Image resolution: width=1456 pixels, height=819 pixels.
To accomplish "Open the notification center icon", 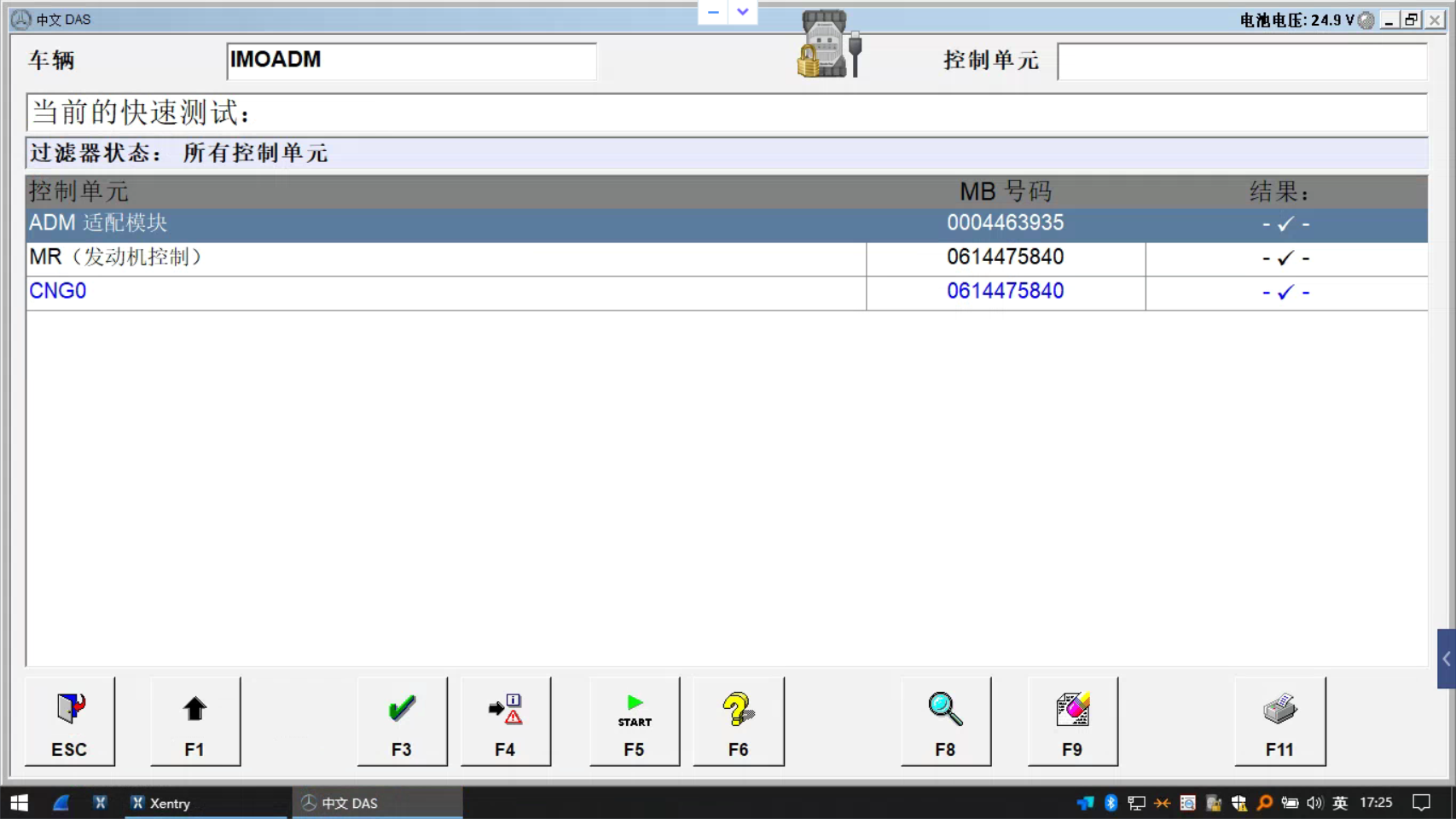I will tap(1421, 803).
